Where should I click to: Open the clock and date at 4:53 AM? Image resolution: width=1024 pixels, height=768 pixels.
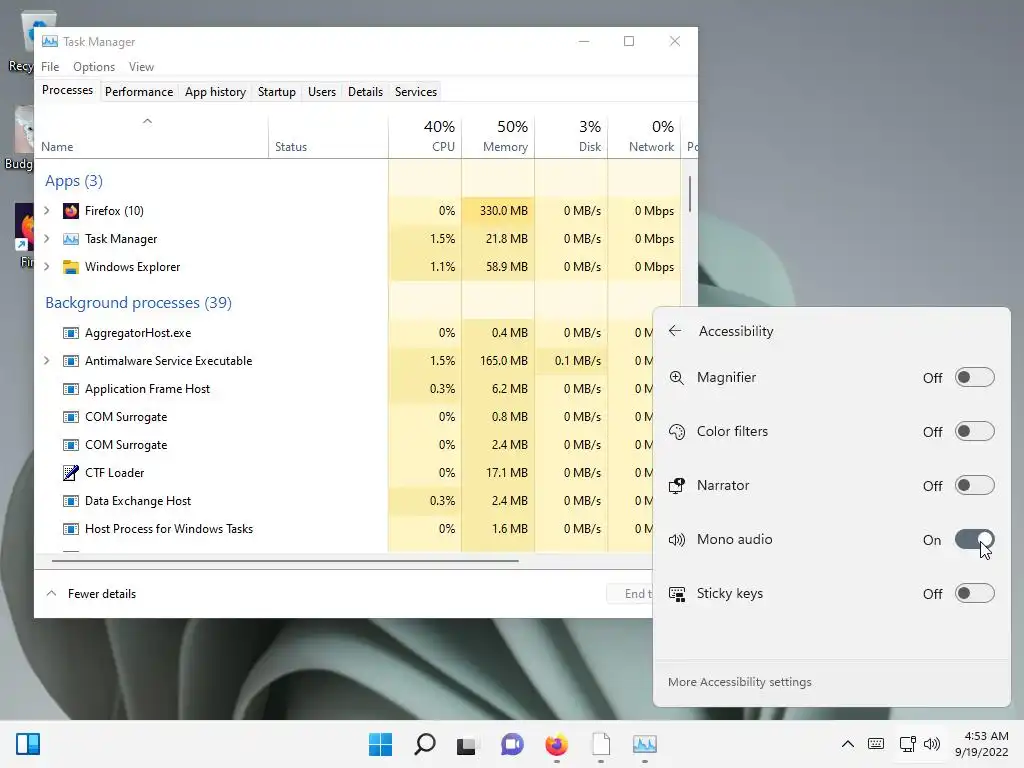pyautogui.click(x=982, y=744)
